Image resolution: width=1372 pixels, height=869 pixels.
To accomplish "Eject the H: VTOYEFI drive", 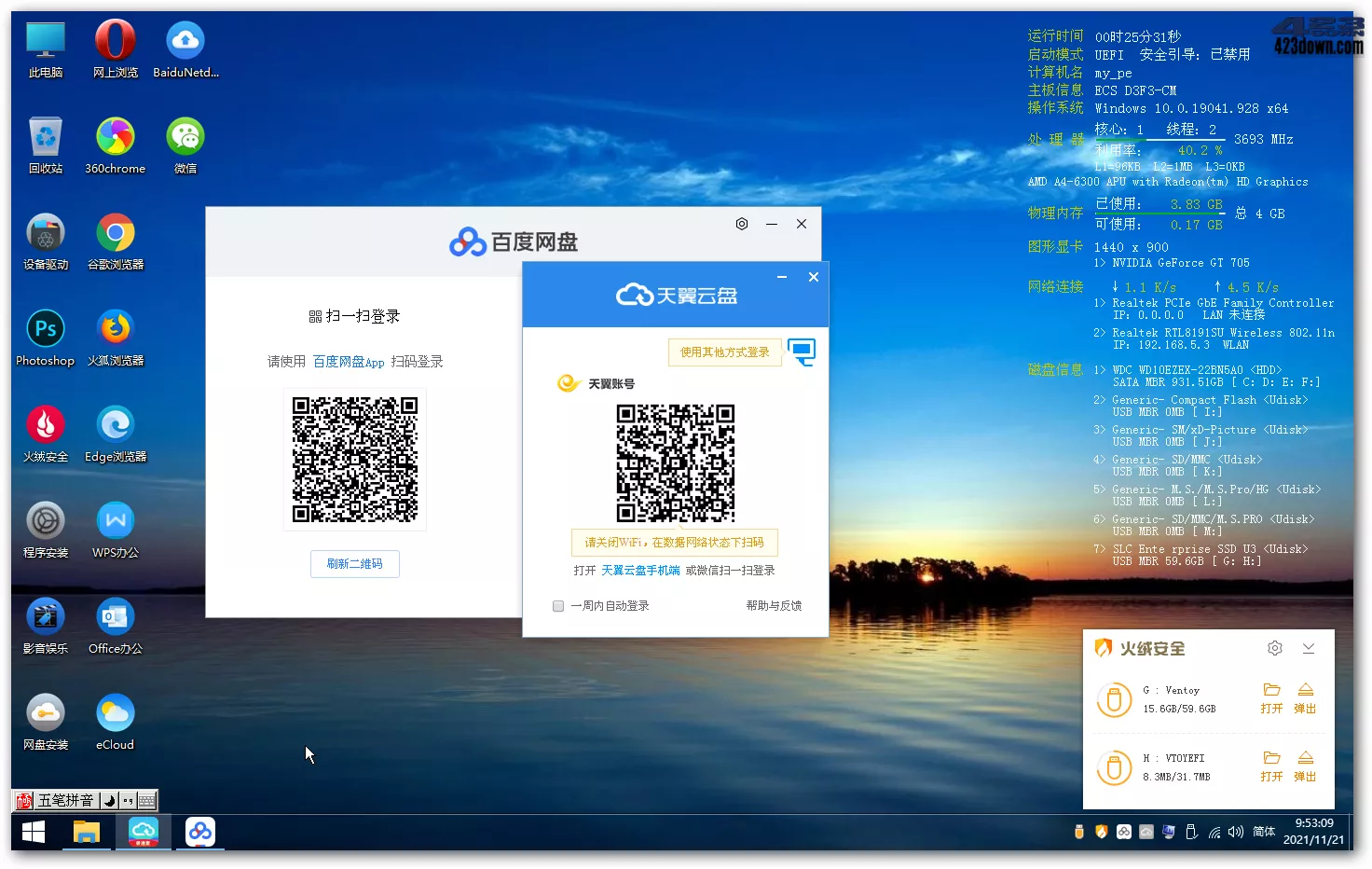I will point(1305,759).
